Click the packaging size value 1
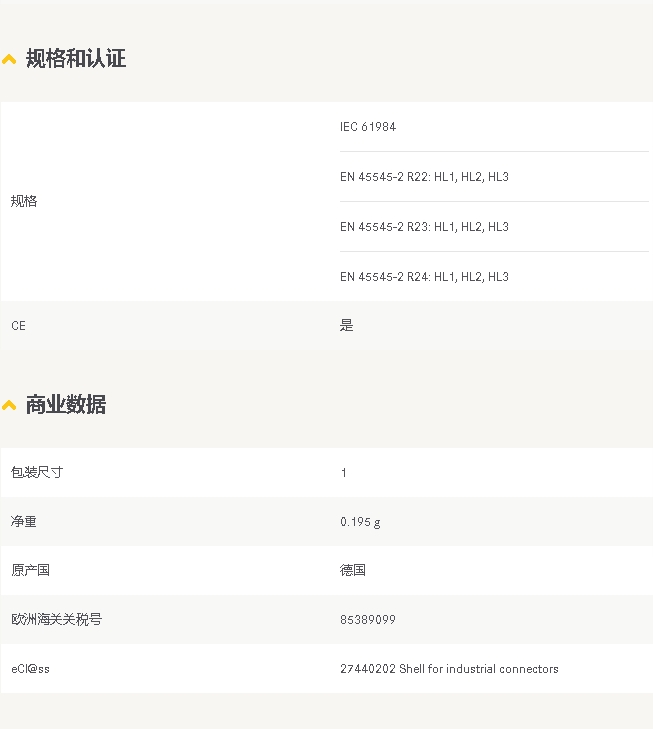 (343, 473)
